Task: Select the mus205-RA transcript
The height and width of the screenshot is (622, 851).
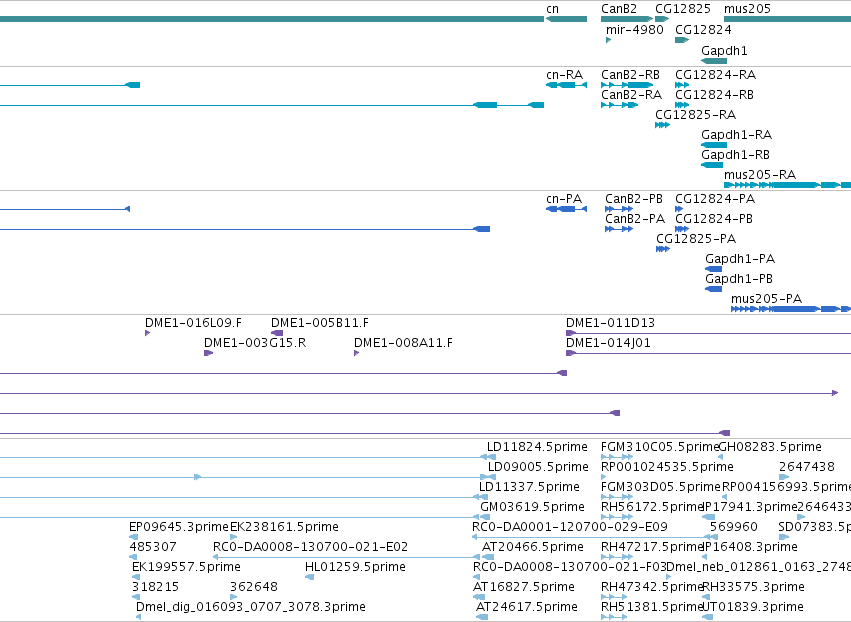Action: tap(788, 185)
